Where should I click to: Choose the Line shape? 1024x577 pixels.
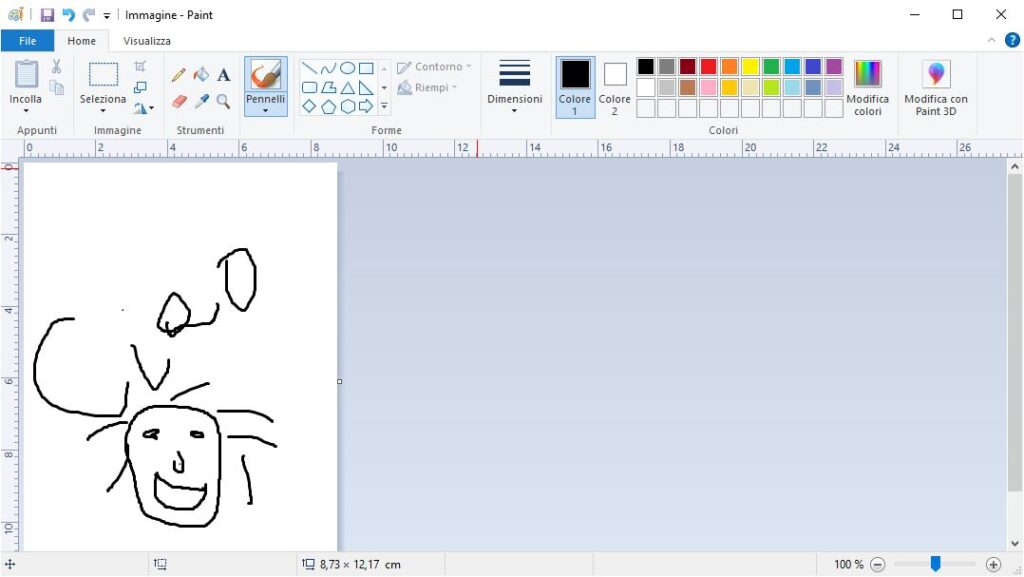coord(310,68)
